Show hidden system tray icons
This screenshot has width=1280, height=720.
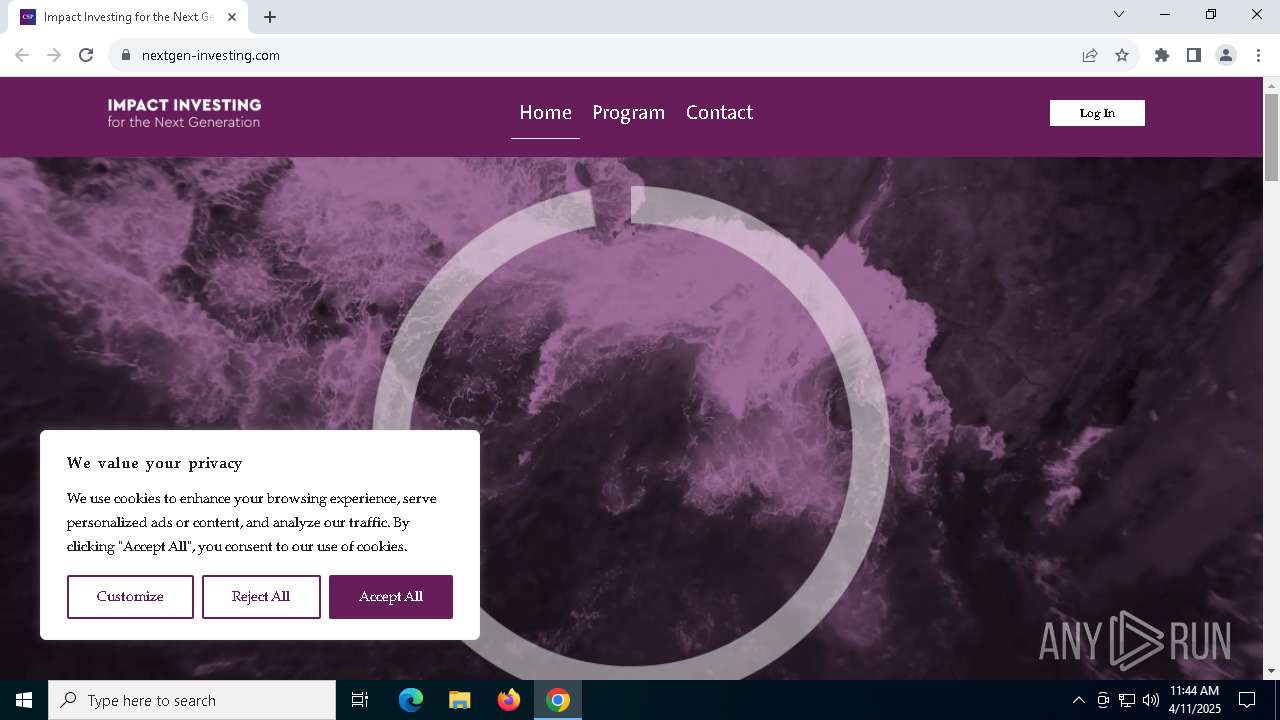[1078, 700]
